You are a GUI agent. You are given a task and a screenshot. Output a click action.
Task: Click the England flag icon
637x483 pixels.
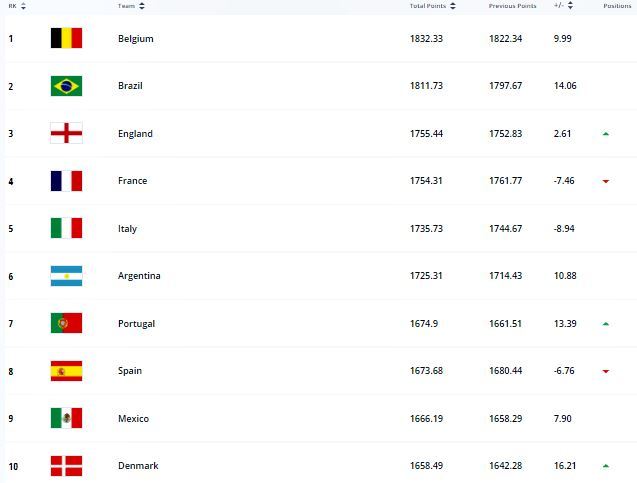coord(66,134)
